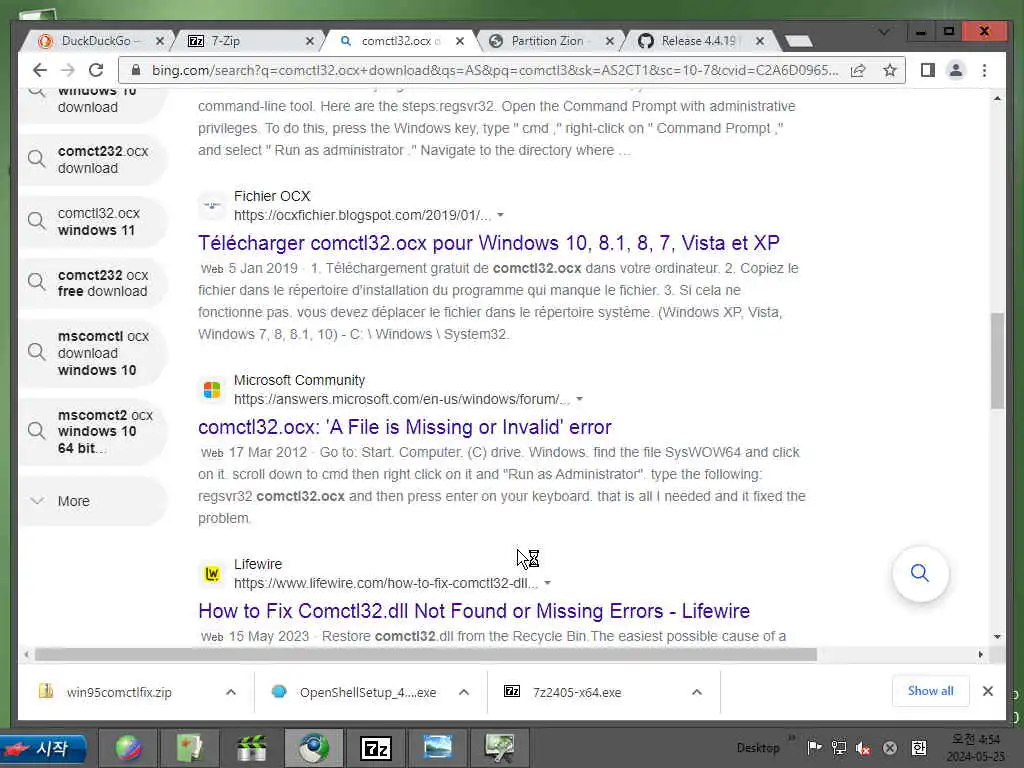Expand dropdown next to ocxfichier.blogspot.com URL

coord(500,215)
